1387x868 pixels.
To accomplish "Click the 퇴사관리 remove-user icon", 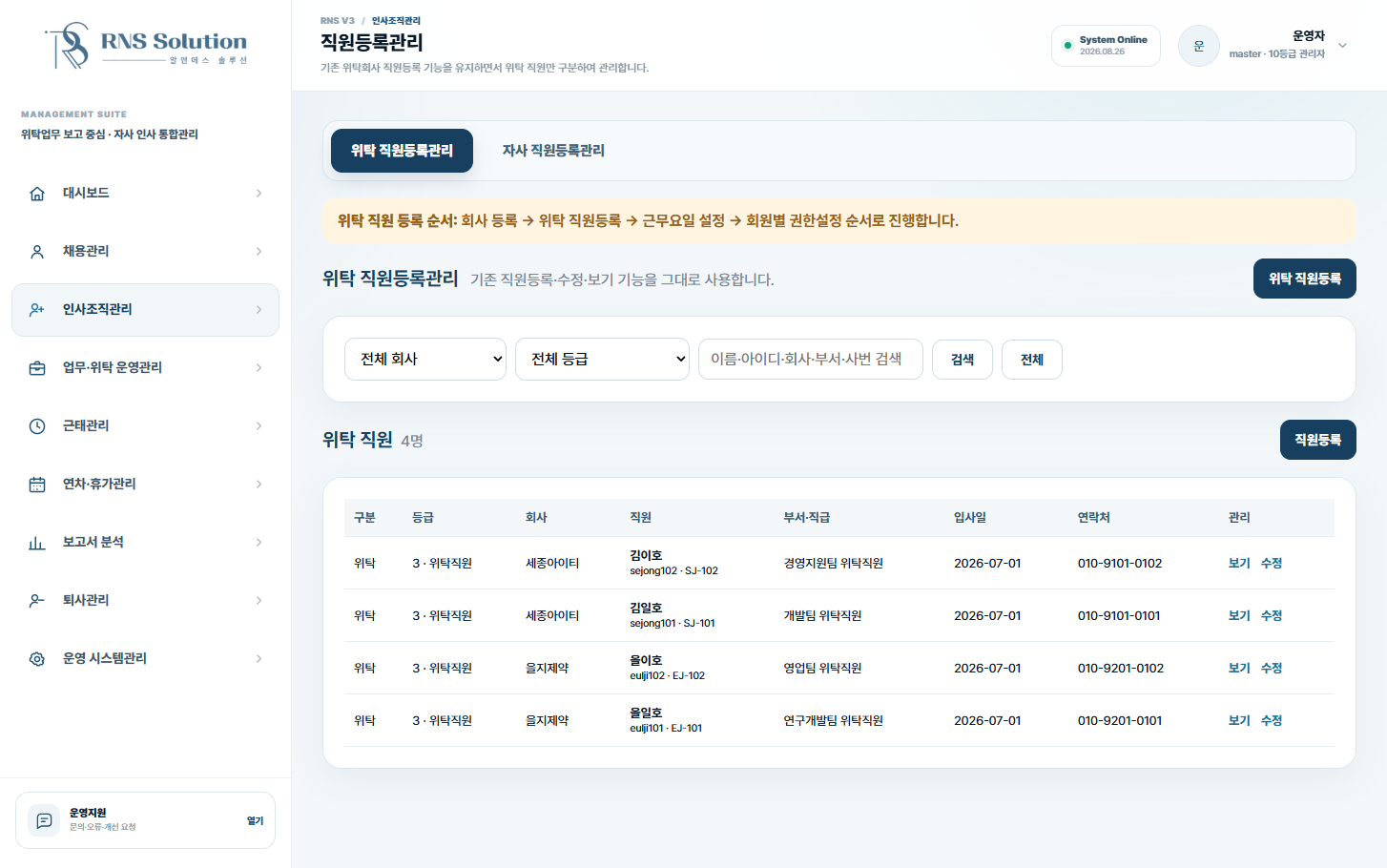I will click(x=37, y=601).
